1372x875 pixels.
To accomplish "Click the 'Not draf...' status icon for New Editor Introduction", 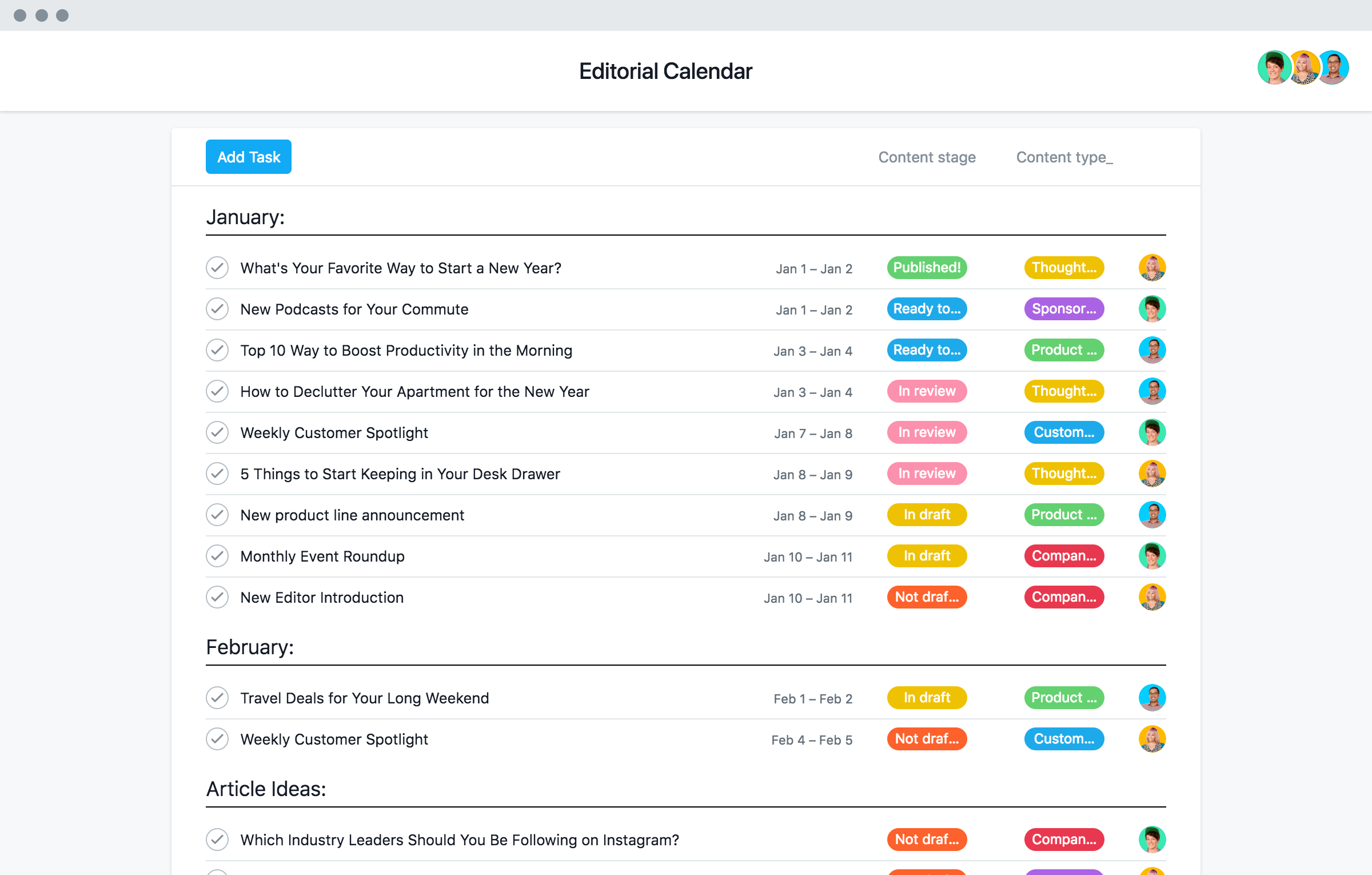I will [x=925, y=597].
